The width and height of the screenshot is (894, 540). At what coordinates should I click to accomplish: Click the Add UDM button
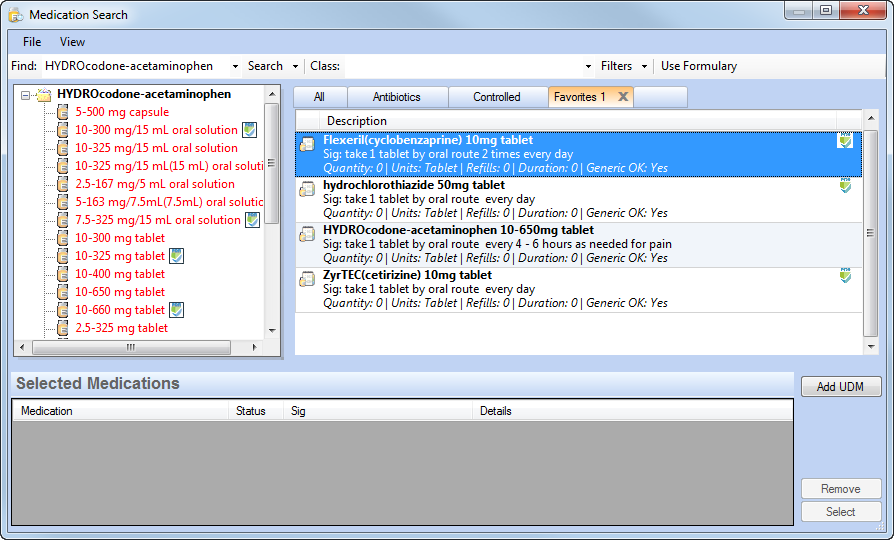[x=841, y=387]
